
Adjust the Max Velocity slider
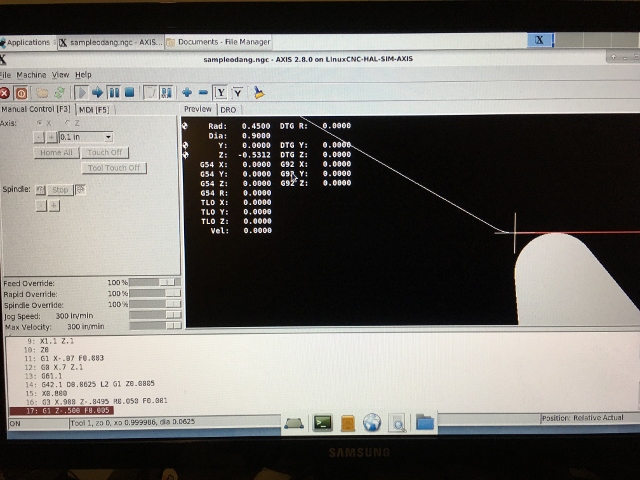[x=155, y=326]
